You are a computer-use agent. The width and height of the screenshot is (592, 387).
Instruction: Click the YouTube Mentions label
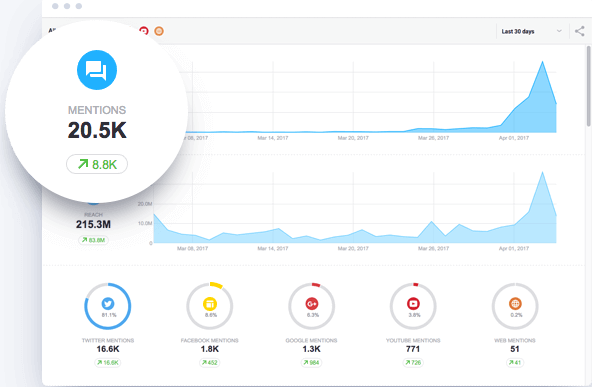pos(413,340)
